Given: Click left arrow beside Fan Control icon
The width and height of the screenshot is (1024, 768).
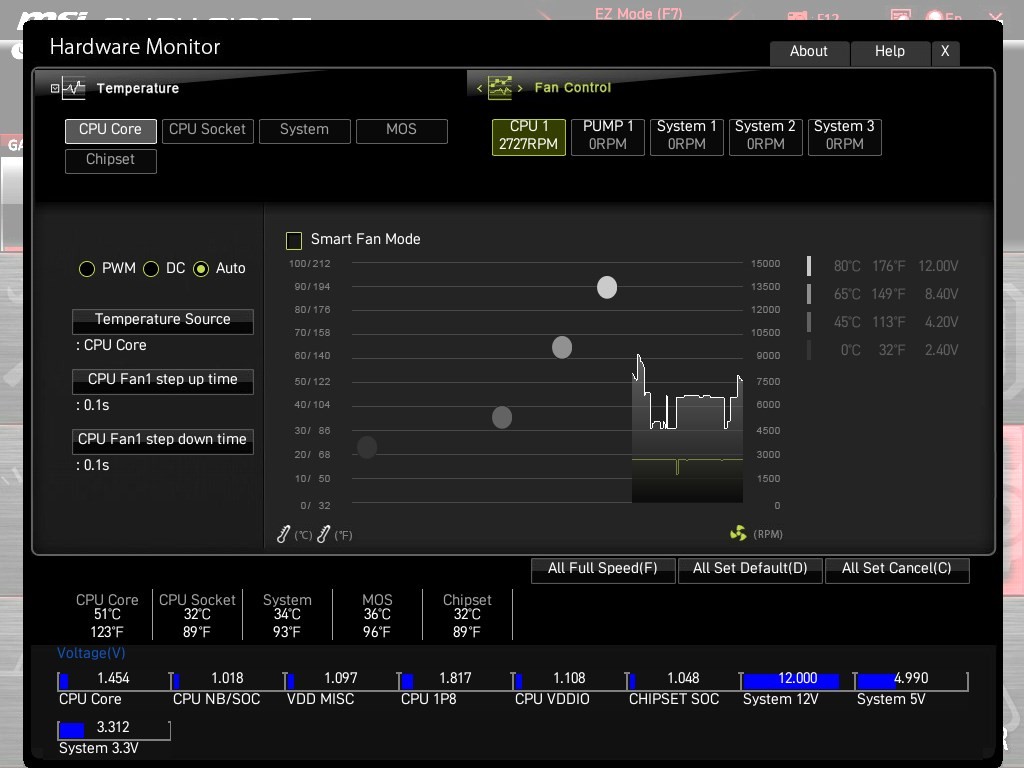Looking at the screenshot, I should coord(480,88).
